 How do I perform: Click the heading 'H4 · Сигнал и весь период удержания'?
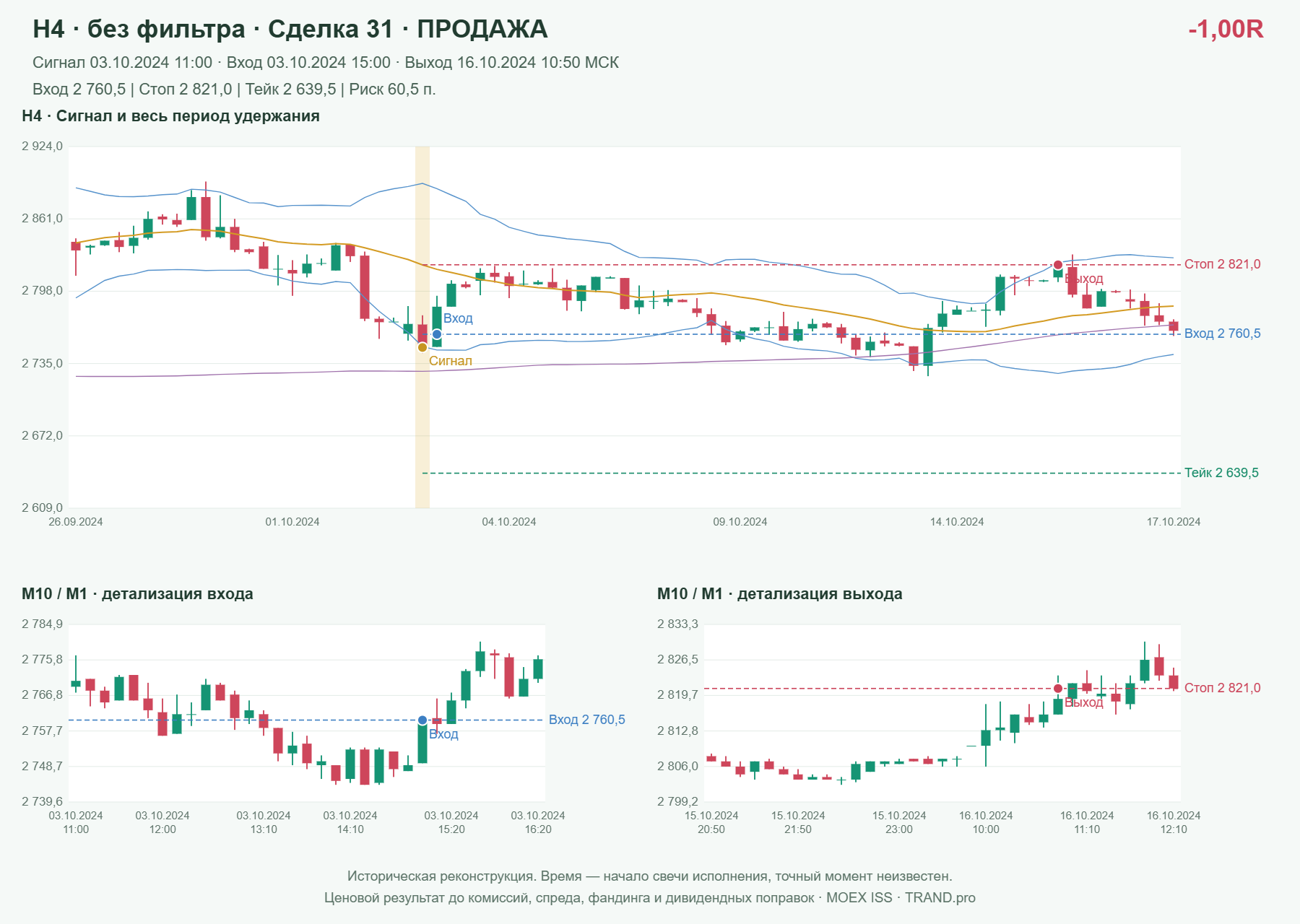tap(170, 116)
